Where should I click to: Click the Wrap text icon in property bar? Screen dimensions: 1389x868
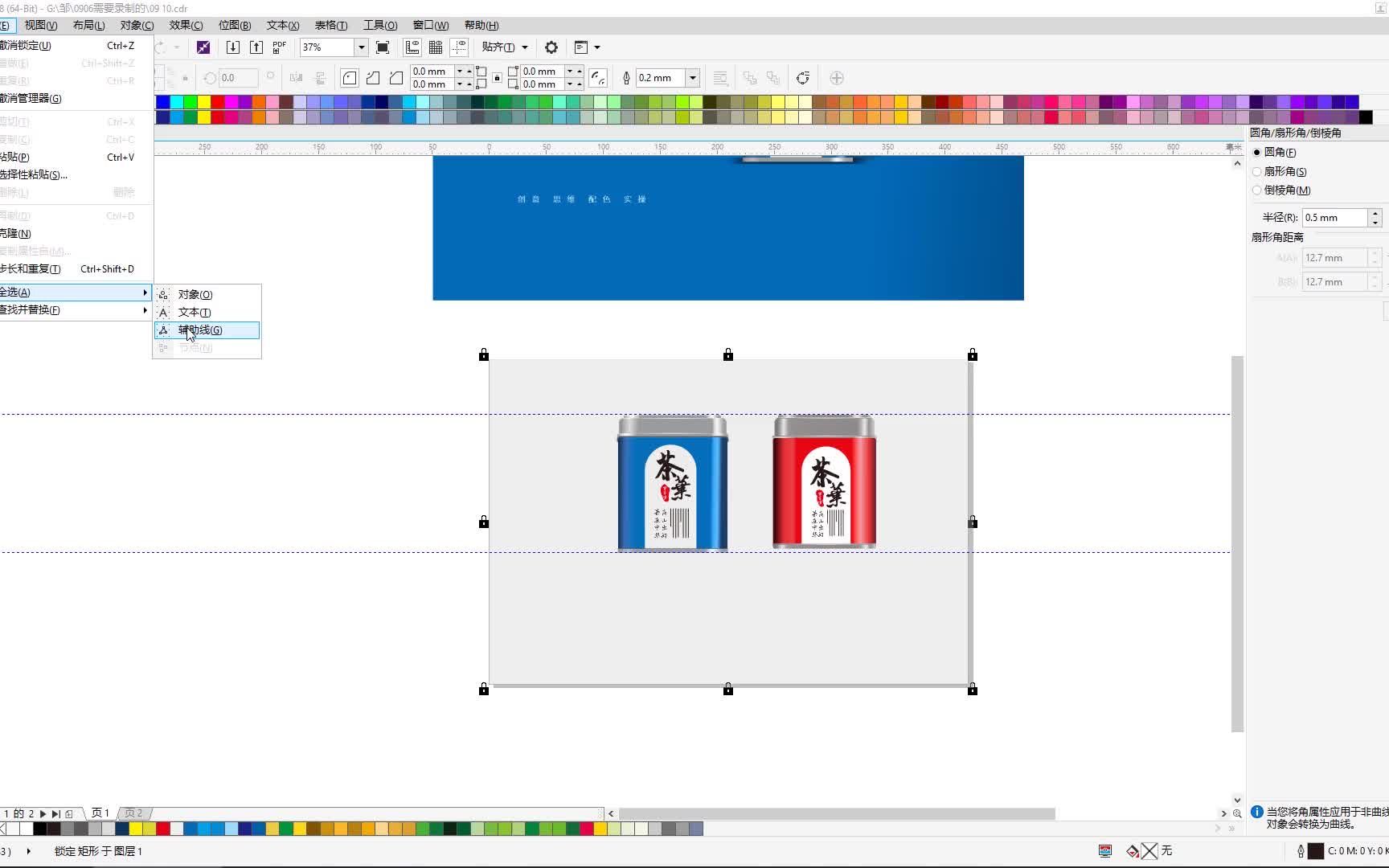tap(720, 78)
